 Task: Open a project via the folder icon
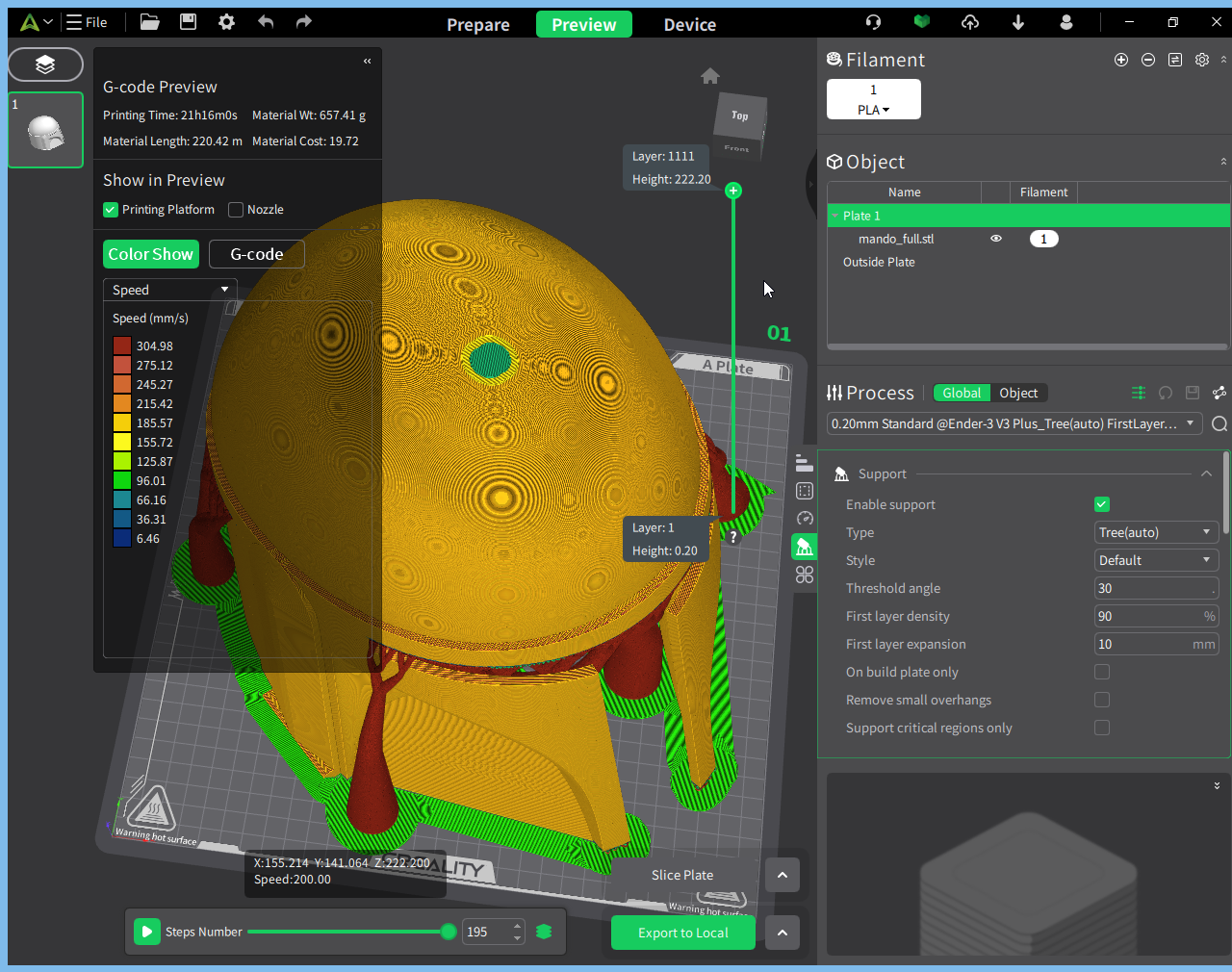point(149,22)
